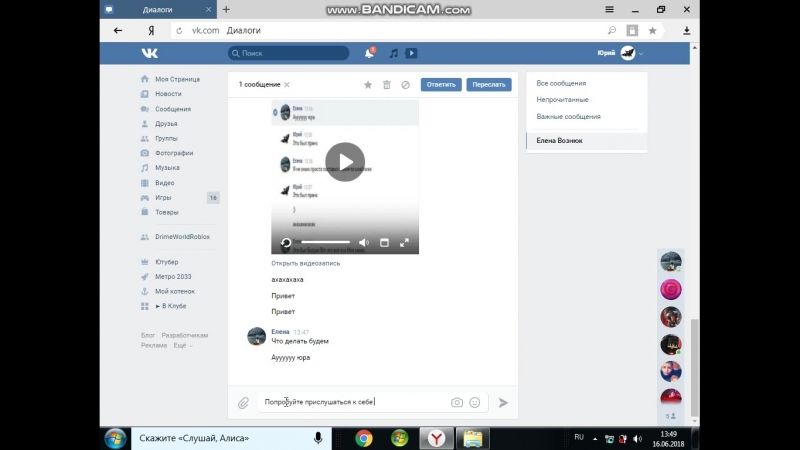
Task: Open the browser hamburger menu
Action: (x=609, y=9)
